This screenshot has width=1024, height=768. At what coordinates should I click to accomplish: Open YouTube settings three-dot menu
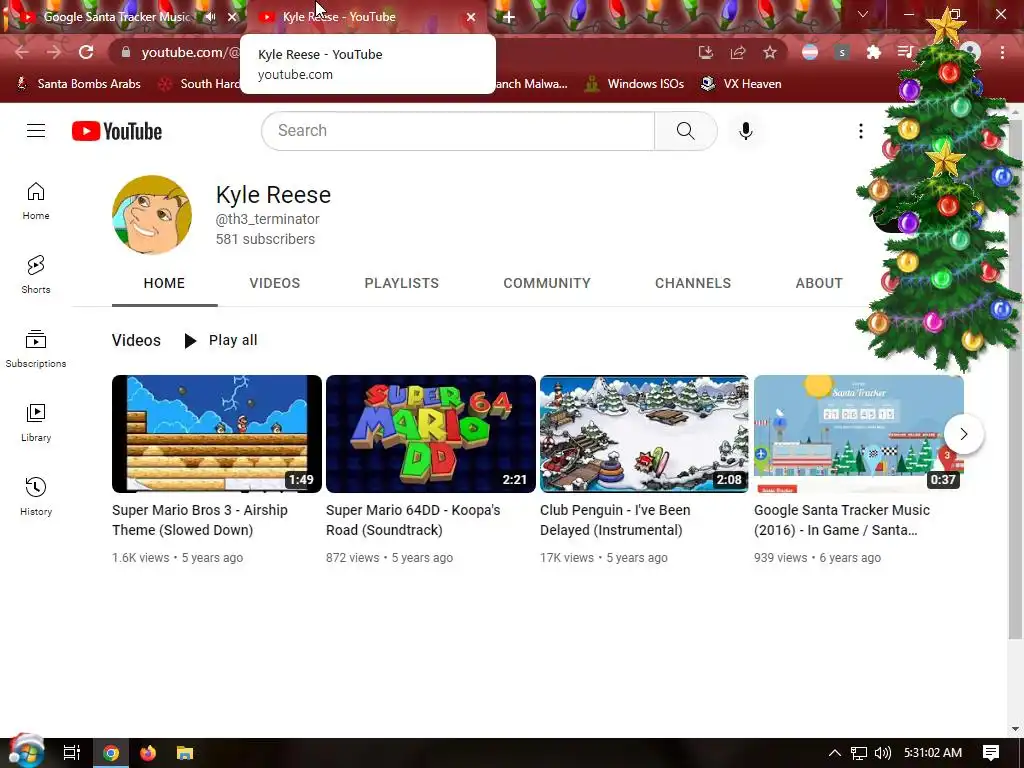[x=861, y=131]
